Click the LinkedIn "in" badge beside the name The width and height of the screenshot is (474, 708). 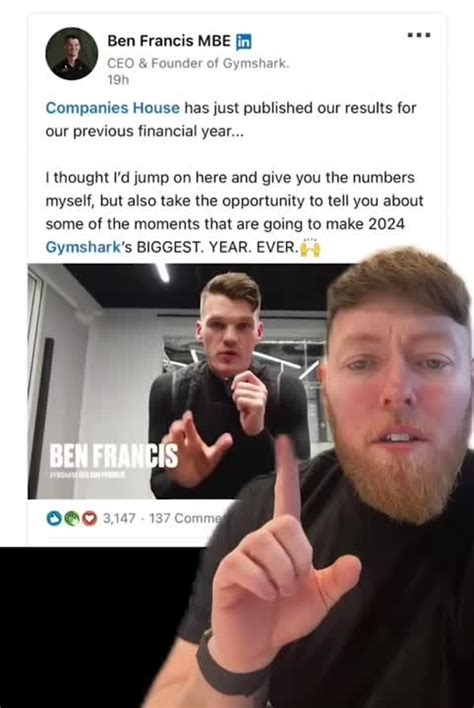pos(244,42)
